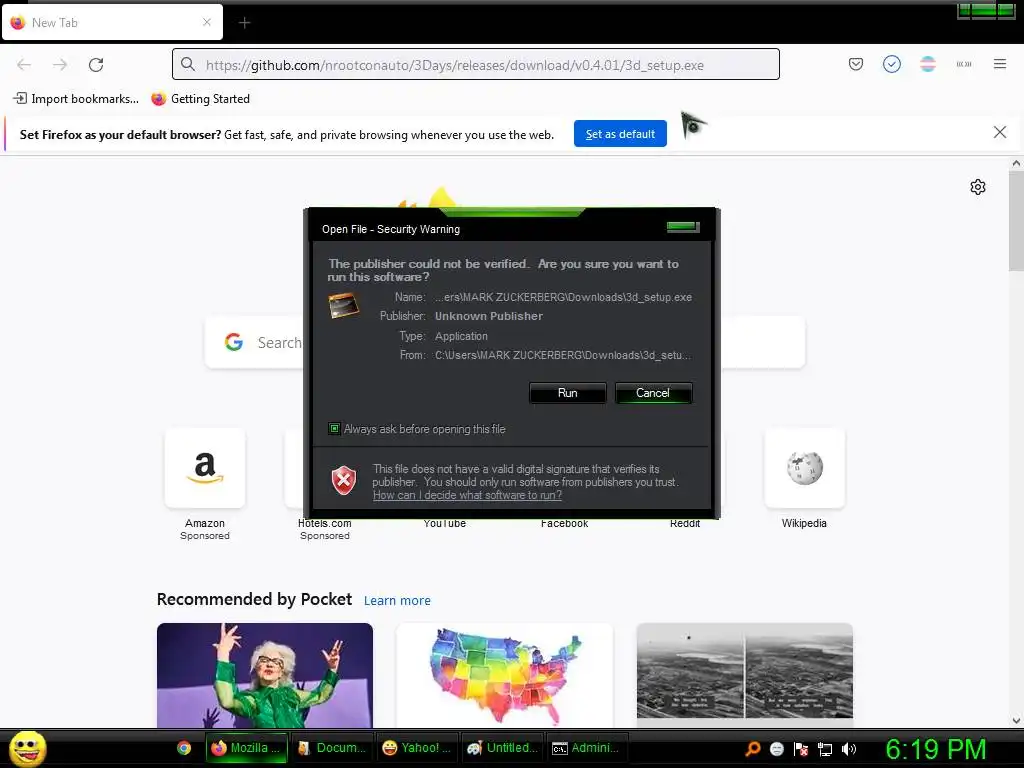Select the New Tab tab
This screenshot has height=768, width=1024.
[x=112, y=23]
